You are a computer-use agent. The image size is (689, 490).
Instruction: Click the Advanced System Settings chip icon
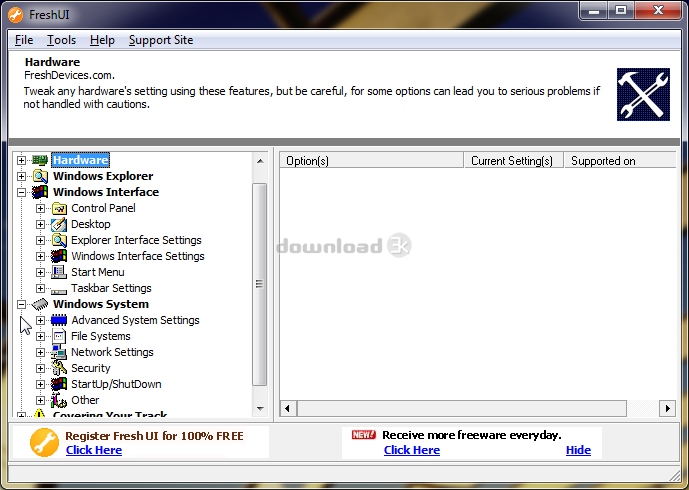pos(59,320)
